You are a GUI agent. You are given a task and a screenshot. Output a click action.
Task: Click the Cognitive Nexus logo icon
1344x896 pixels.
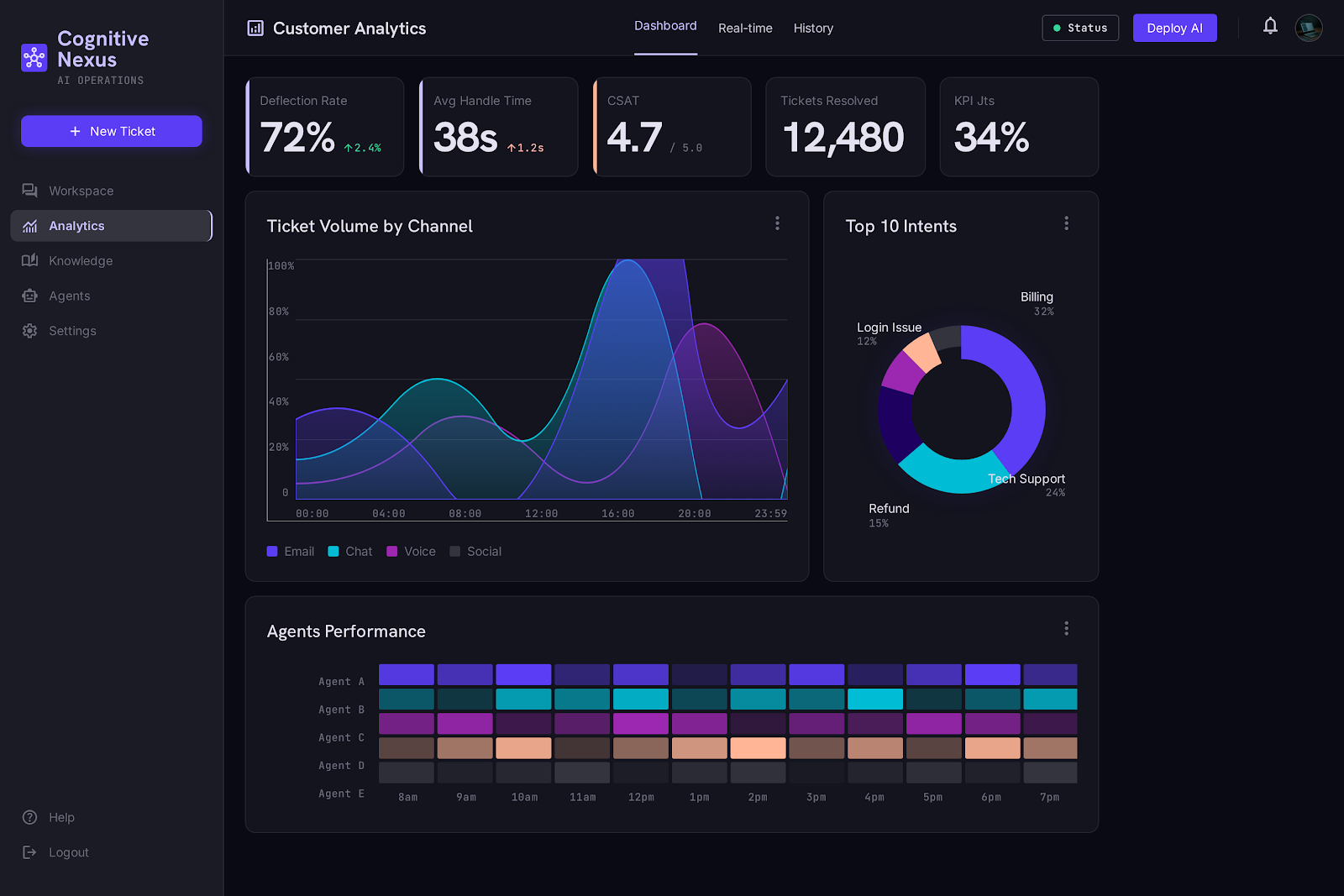pyautogui.click(x=34, y=58)
